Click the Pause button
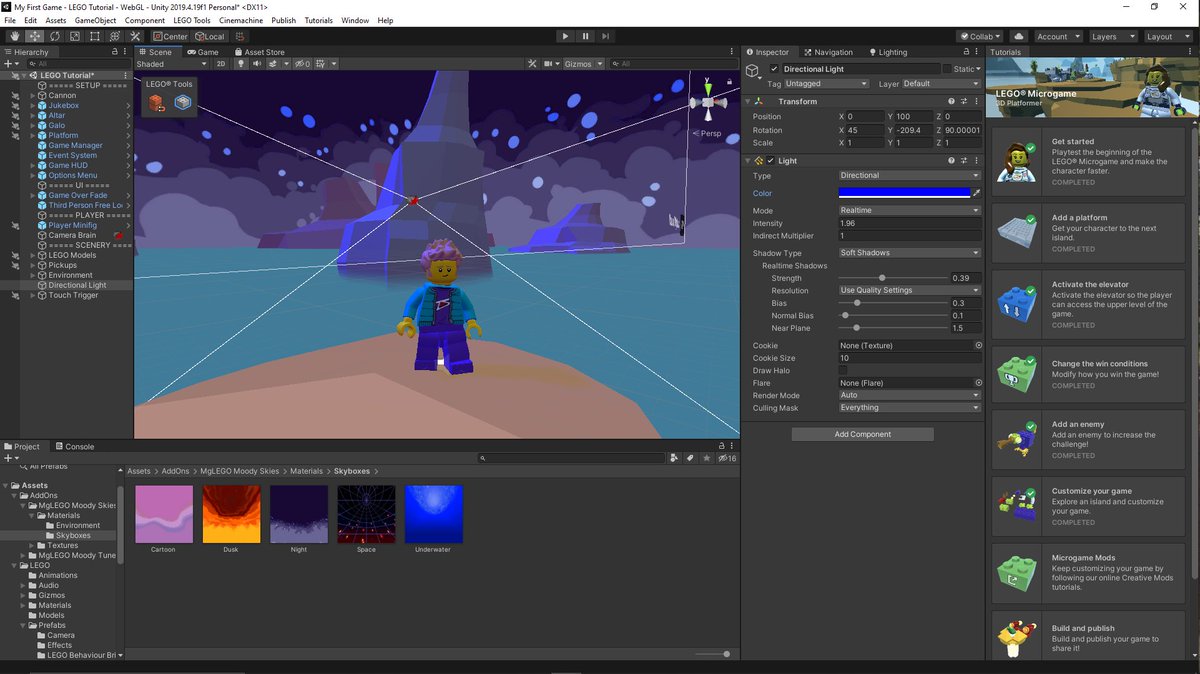The height and width of the screenshot is (674, 1200). pyautogui.click(x=585, y=36)
